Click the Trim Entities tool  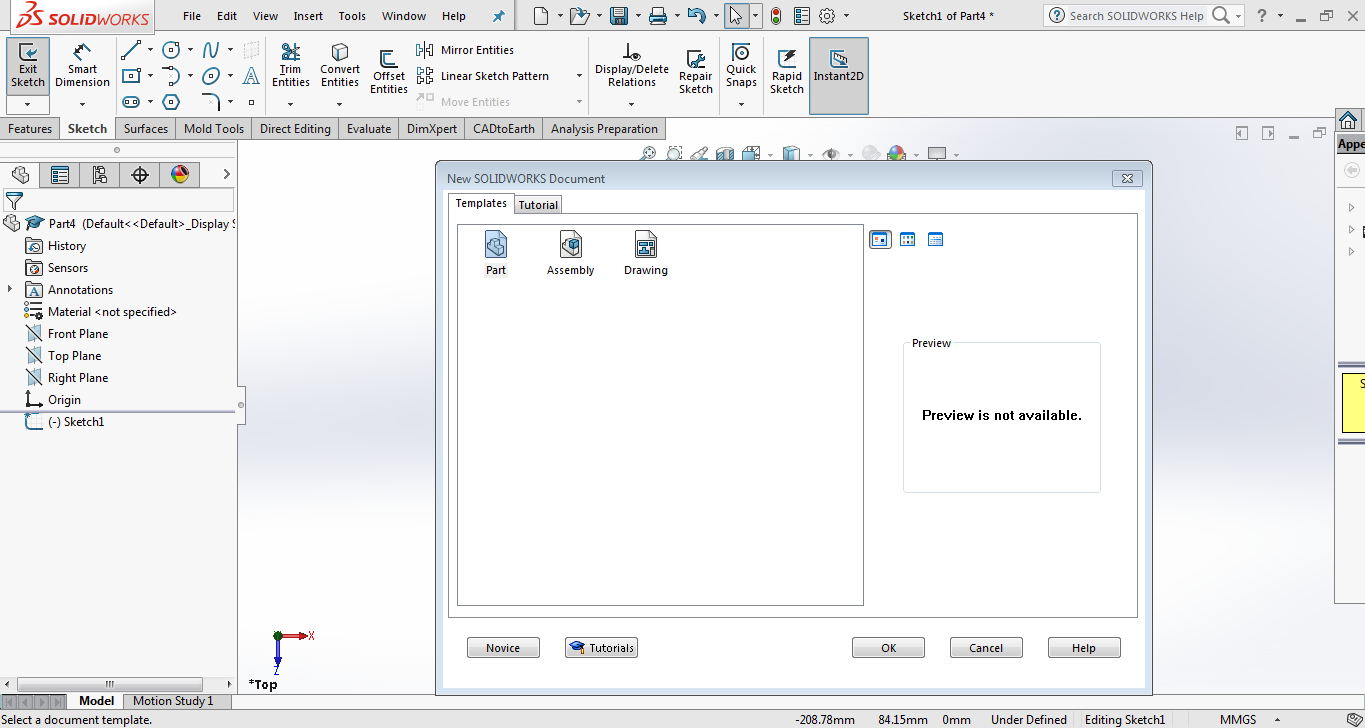[x=290, y=65]
